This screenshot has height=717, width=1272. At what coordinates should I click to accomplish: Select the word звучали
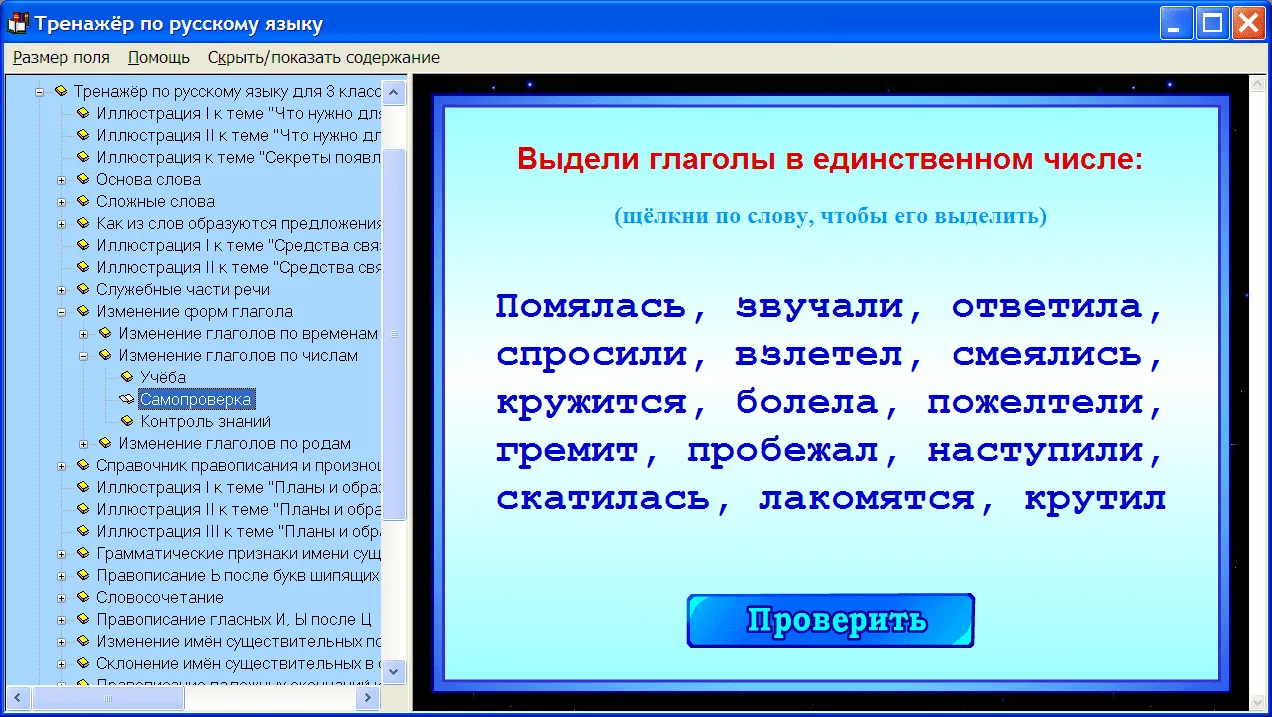click(819, 307)
